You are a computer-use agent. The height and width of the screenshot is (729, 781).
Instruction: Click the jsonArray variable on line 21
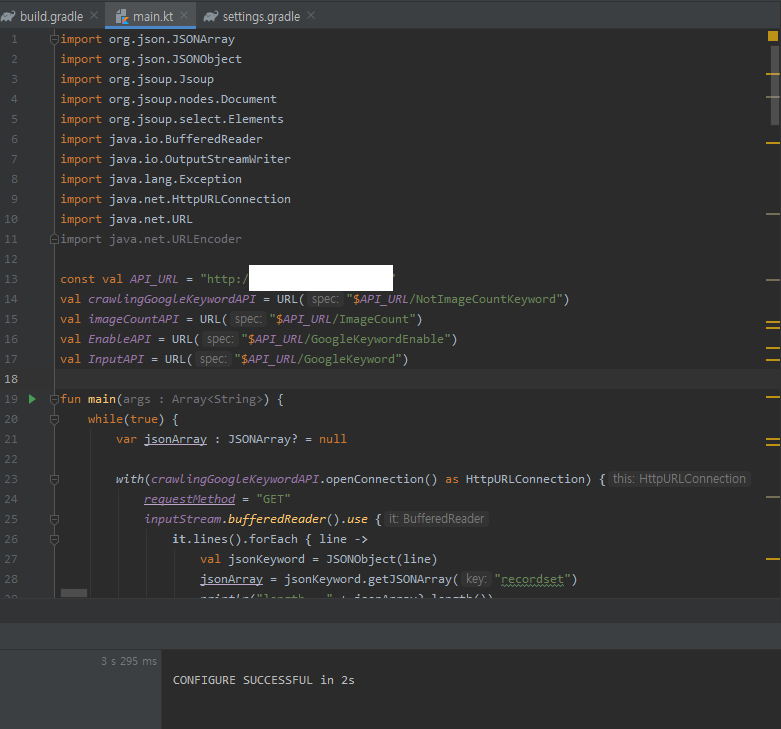(175, 439)
